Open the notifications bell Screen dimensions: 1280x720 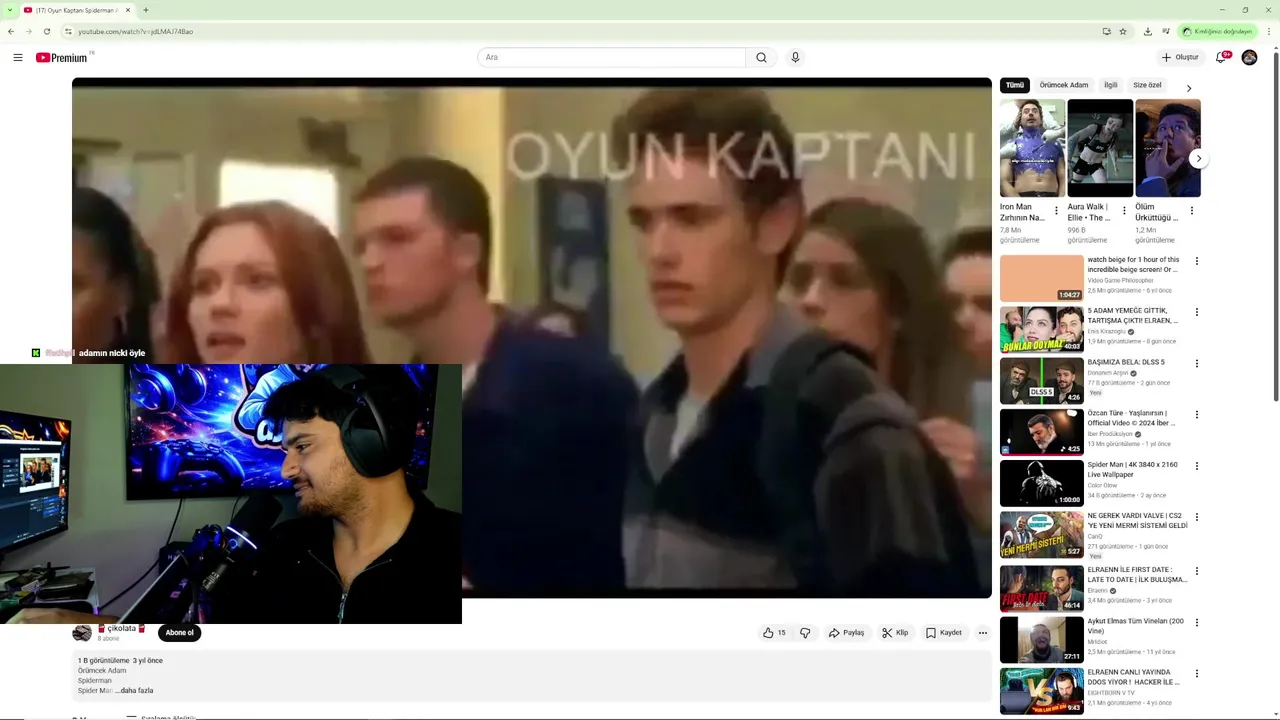[1220, 57]
